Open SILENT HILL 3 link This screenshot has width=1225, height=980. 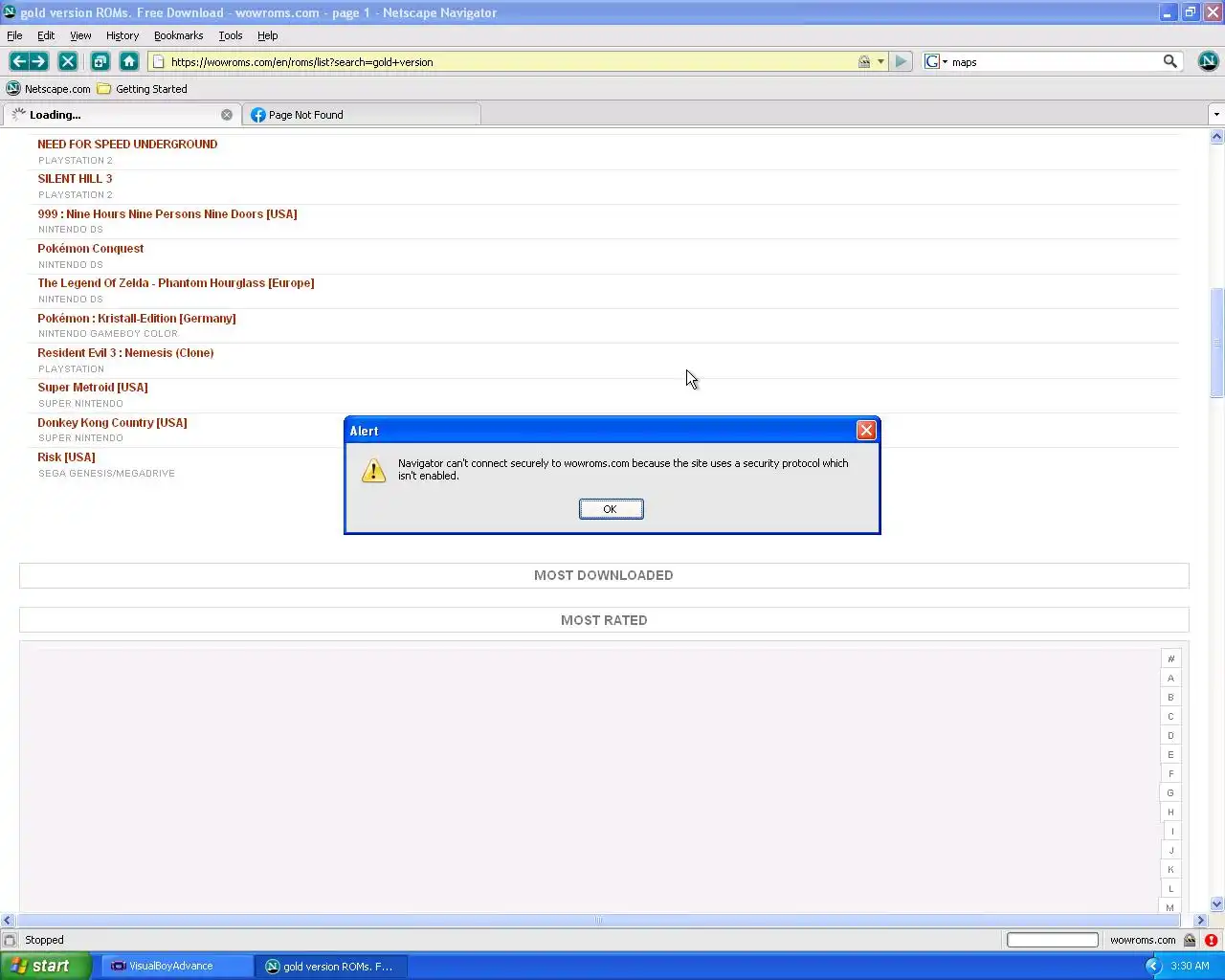pos(75,179)
